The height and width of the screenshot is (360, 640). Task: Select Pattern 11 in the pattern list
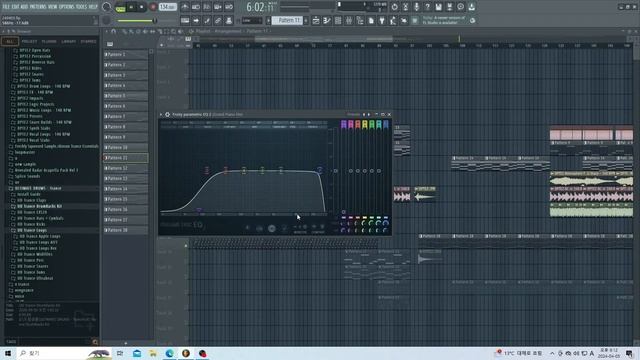(126, 158)
